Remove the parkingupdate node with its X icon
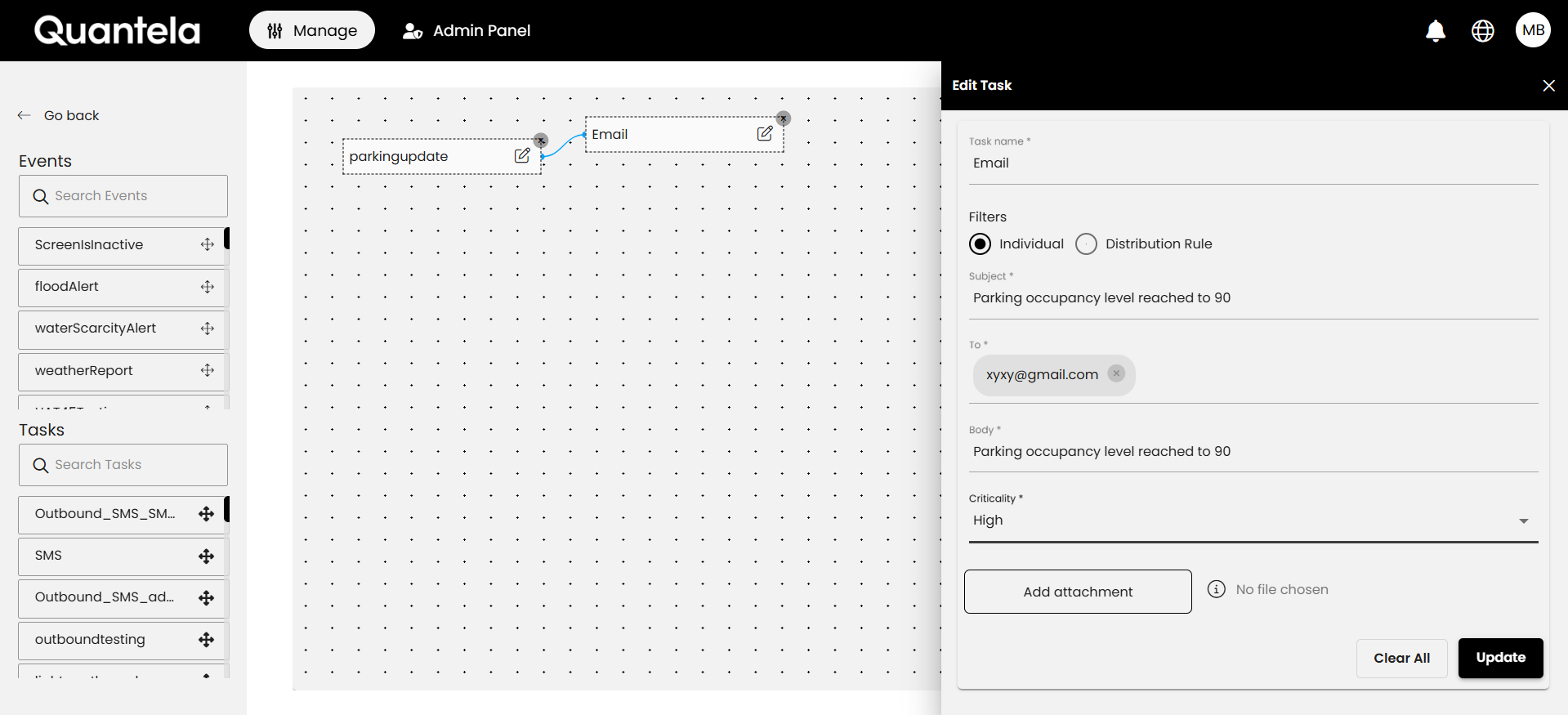This screenshot has height=715, width=1568. pyautogui.click(x=540, y=141)
